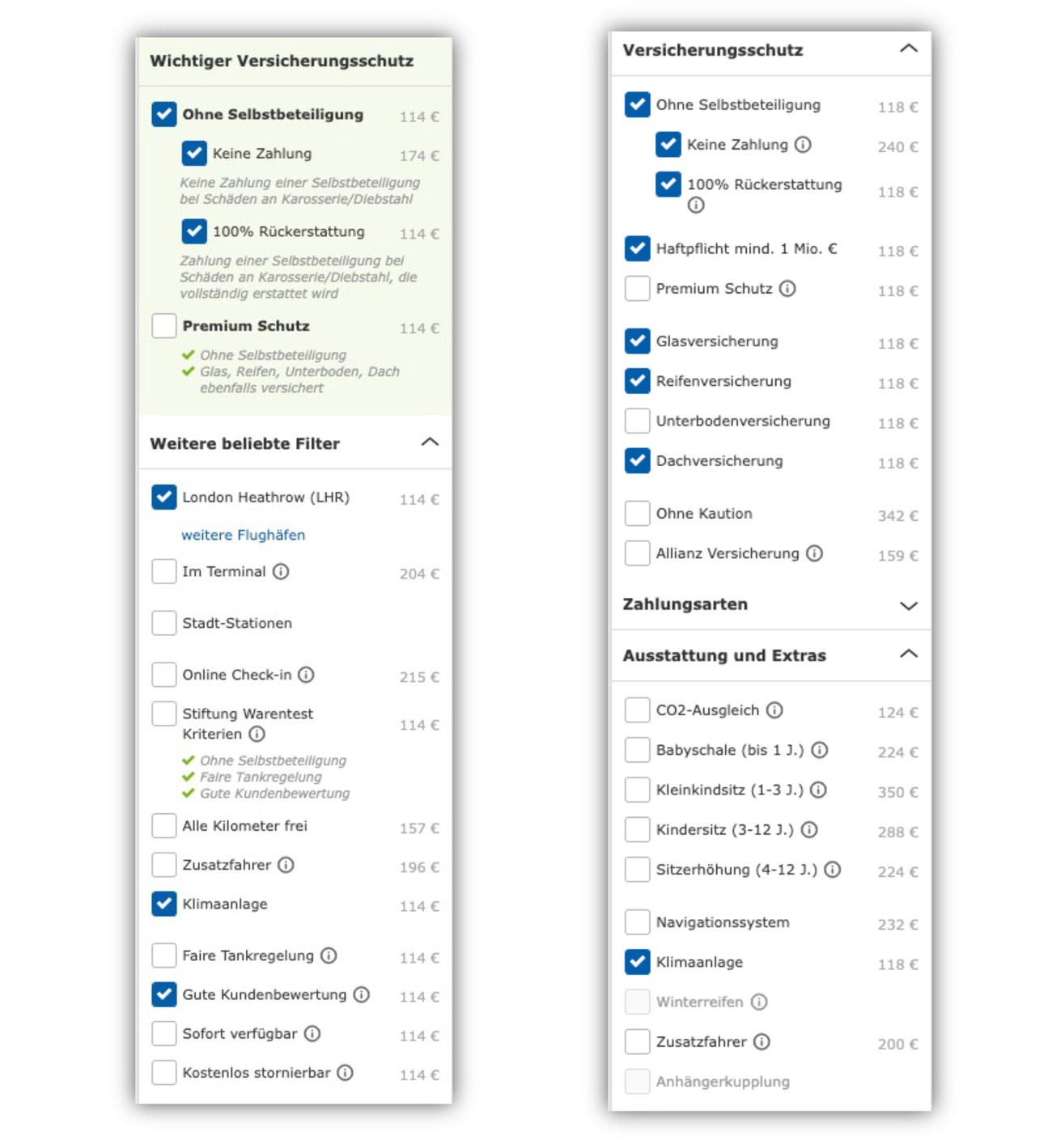Viewport: 1052px width, 1148px height.
Task: Enable Premium Schutz in left panel
Action: tap(164, 326)
